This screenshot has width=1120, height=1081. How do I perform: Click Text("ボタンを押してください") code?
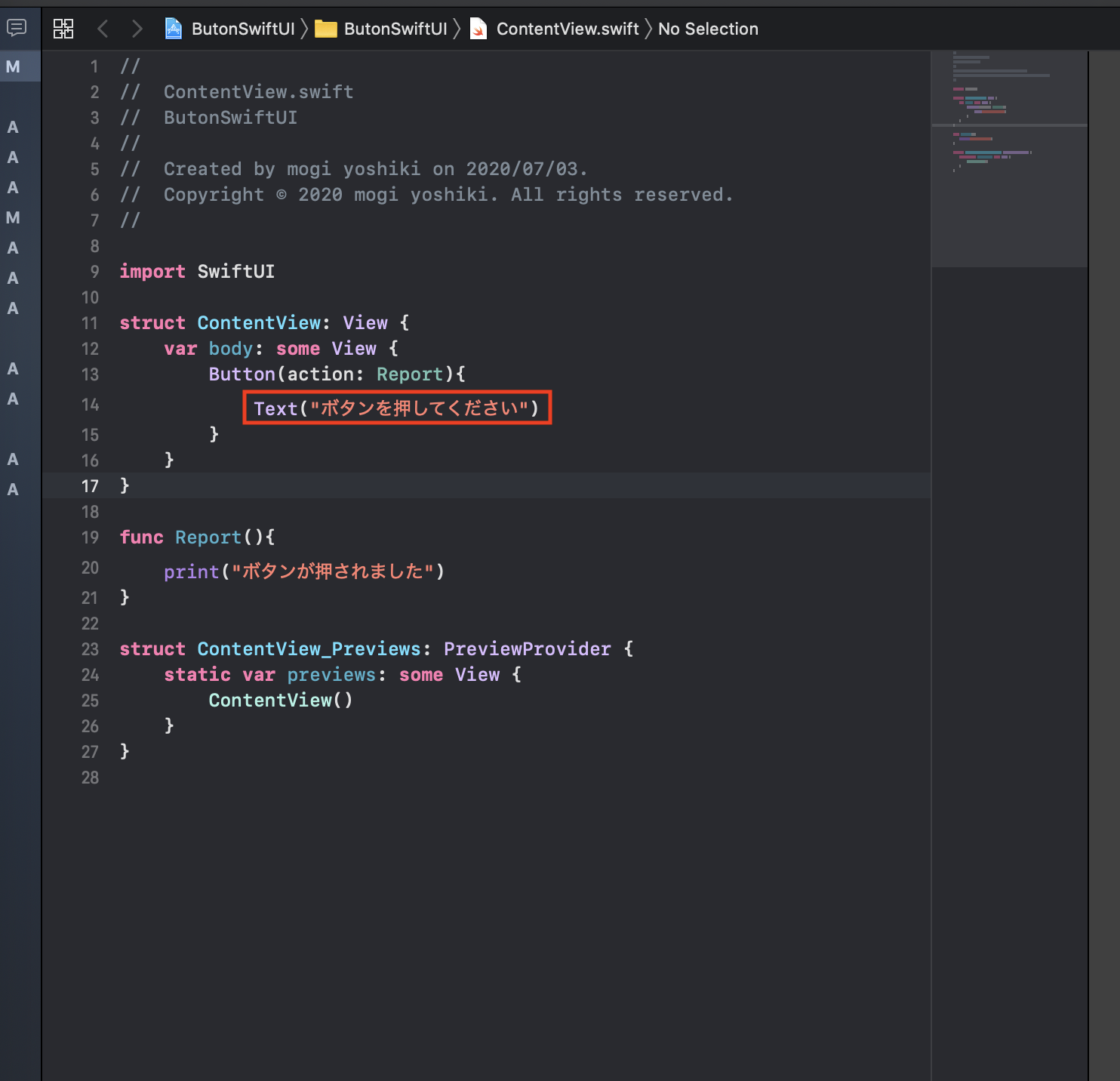(397, 408)
